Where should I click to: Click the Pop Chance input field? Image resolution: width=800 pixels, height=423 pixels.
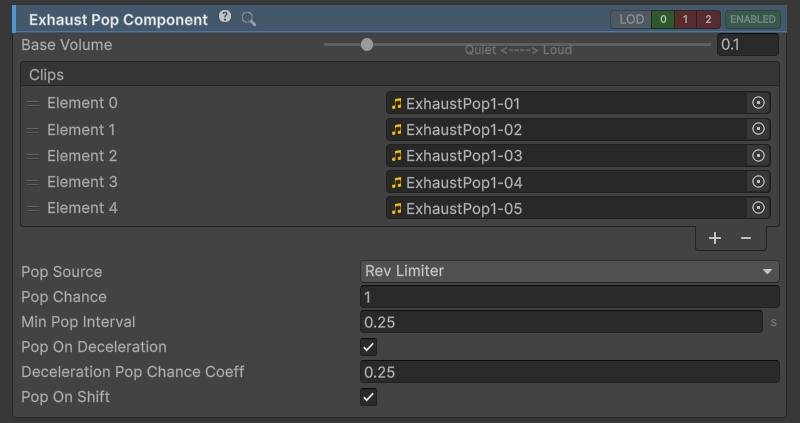point(569,297)
